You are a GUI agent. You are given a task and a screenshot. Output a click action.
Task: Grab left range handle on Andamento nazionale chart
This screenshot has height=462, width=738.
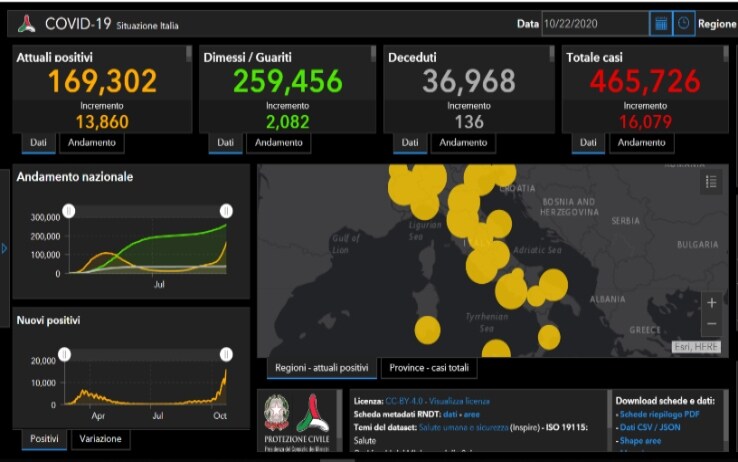[68, 211]
